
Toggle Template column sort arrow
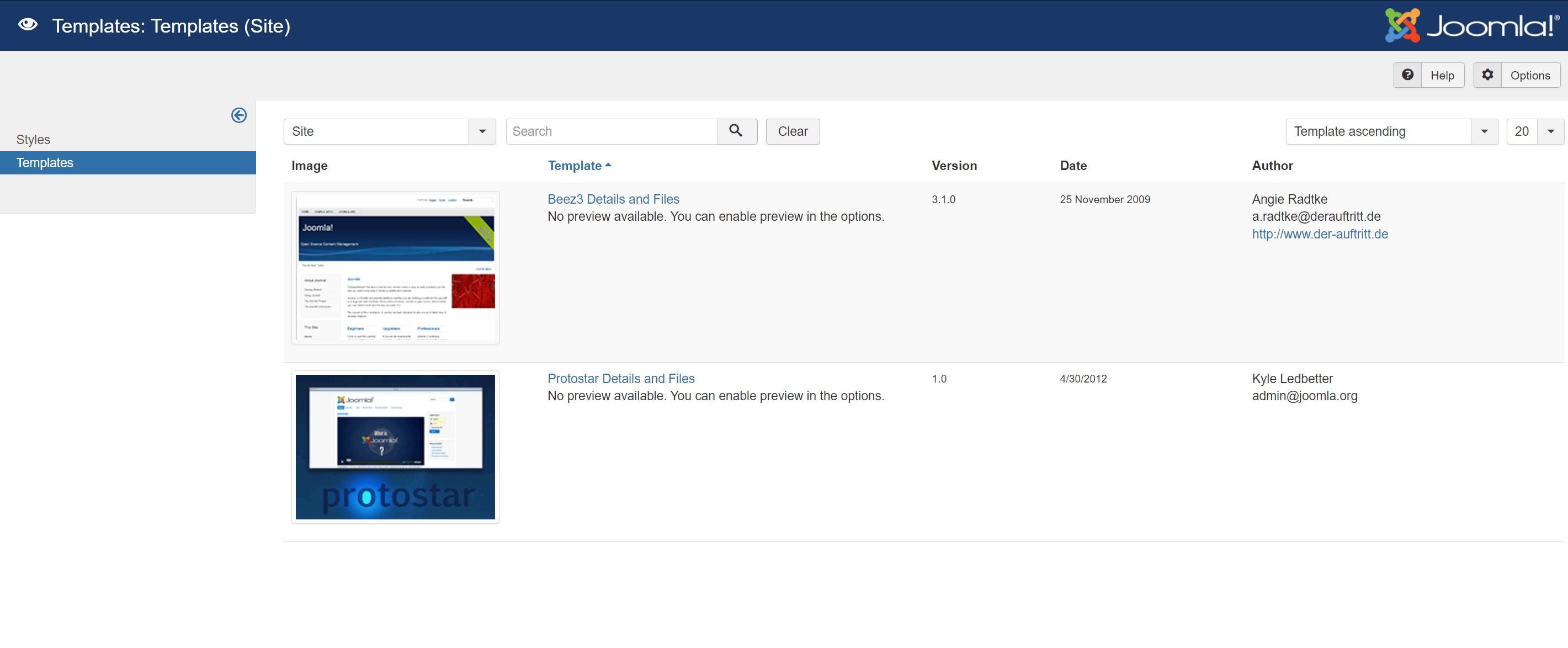[x=608, y=165]
